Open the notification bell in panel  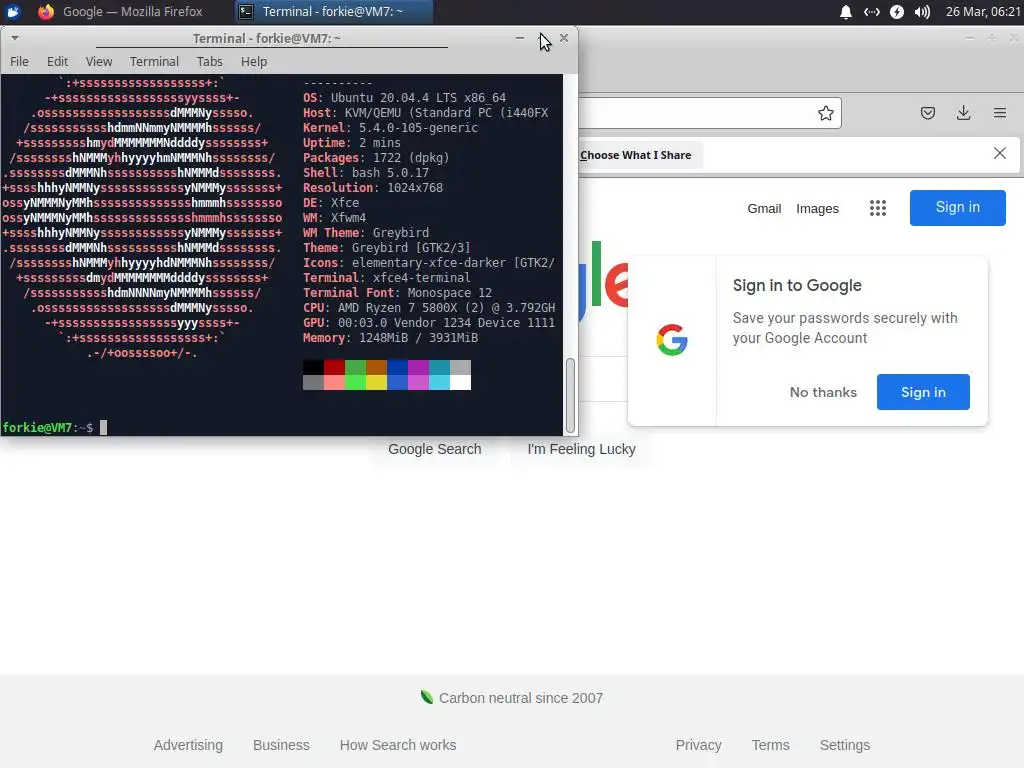[x=846, y=12]
